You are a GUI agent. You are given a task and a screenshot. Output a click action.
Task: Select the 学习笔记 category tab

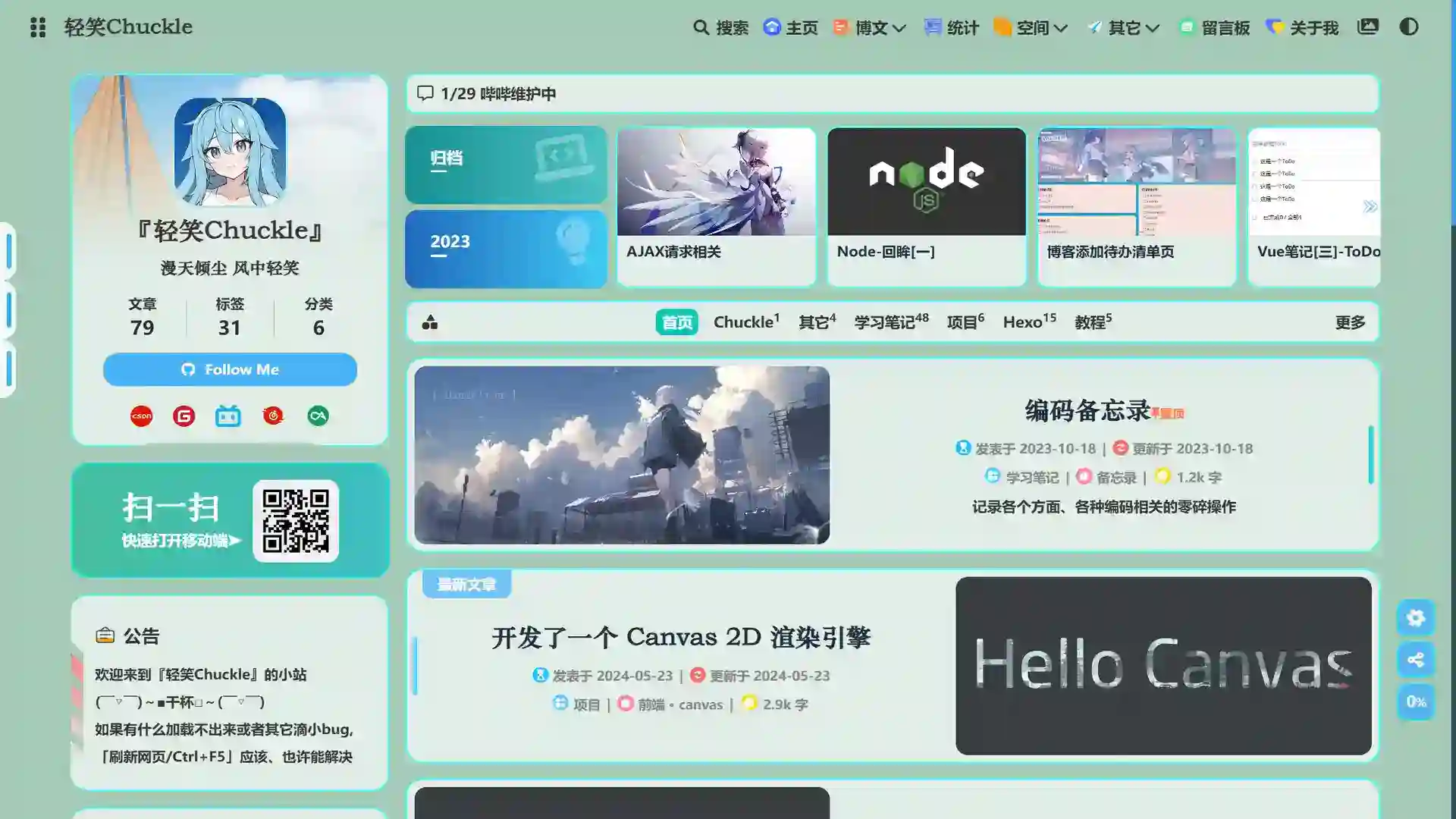890,322
